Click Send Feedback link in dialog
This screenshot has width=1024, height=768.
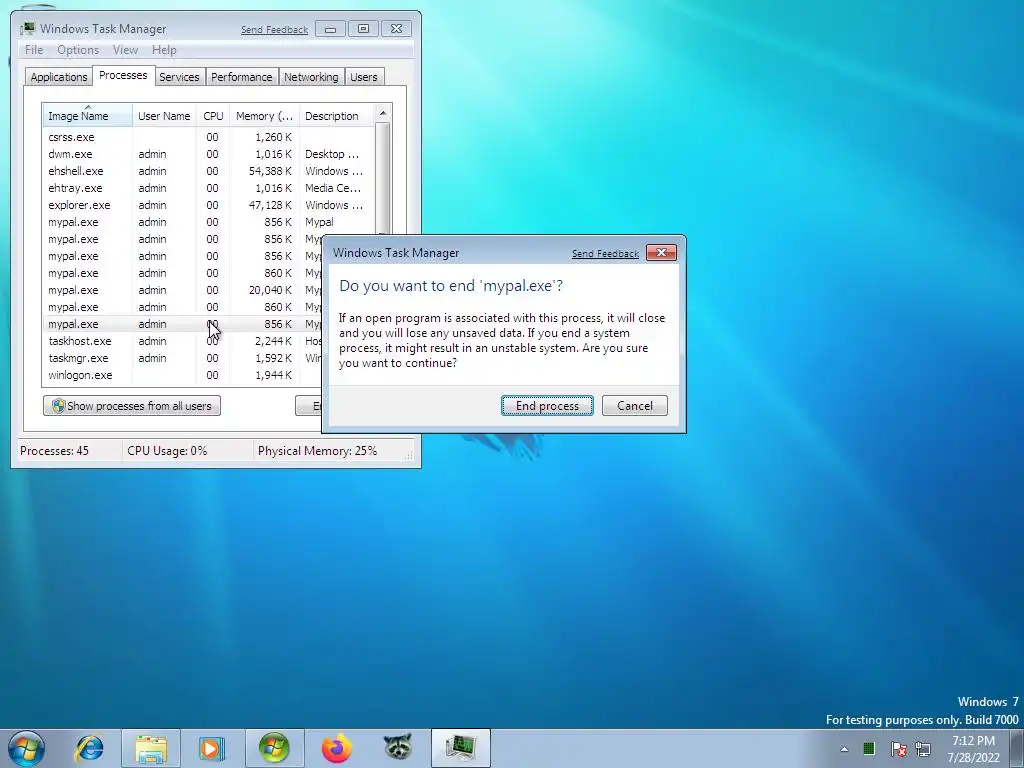605,254
